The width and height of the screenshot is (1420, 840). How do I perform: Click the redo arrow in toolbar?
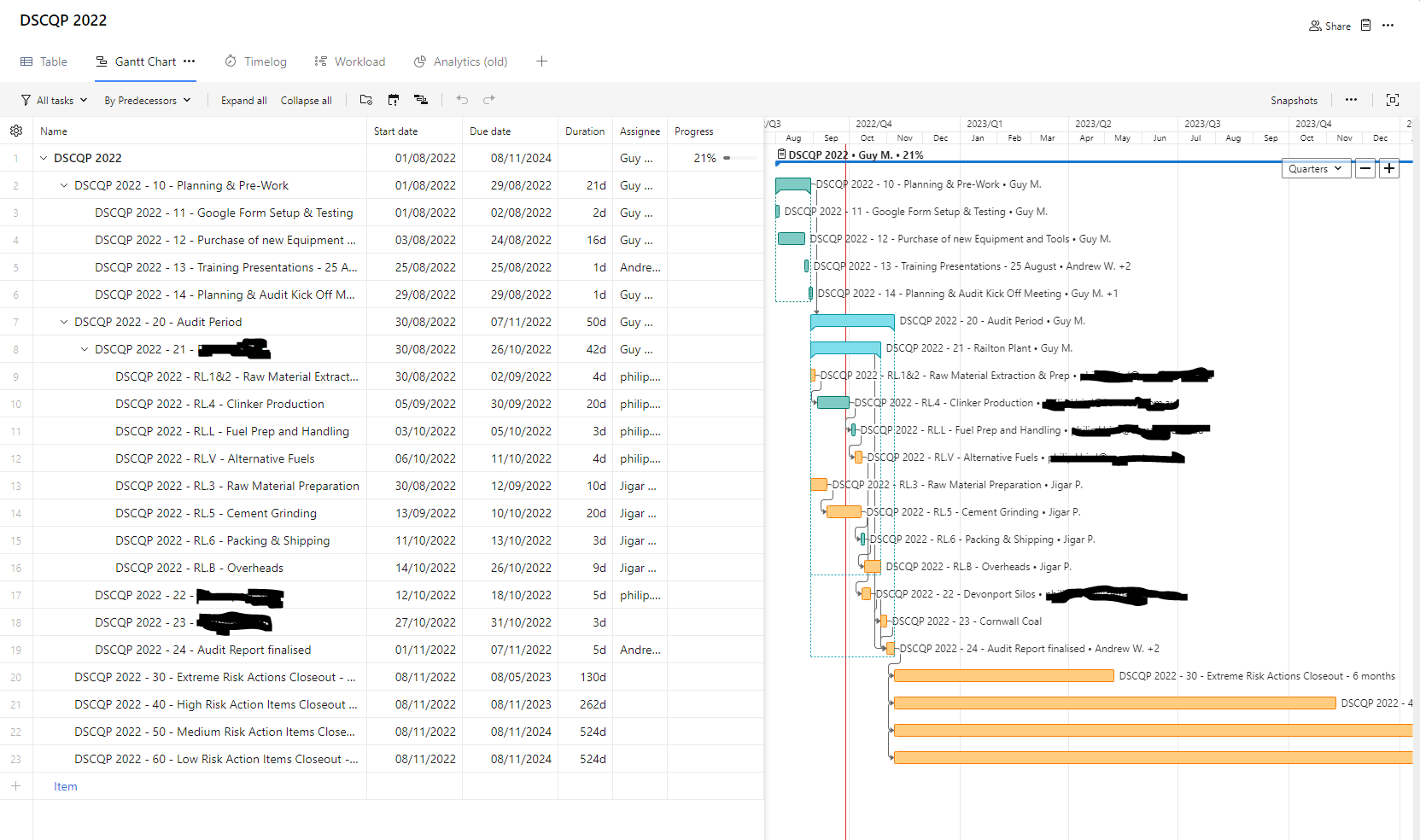[489, 100]
